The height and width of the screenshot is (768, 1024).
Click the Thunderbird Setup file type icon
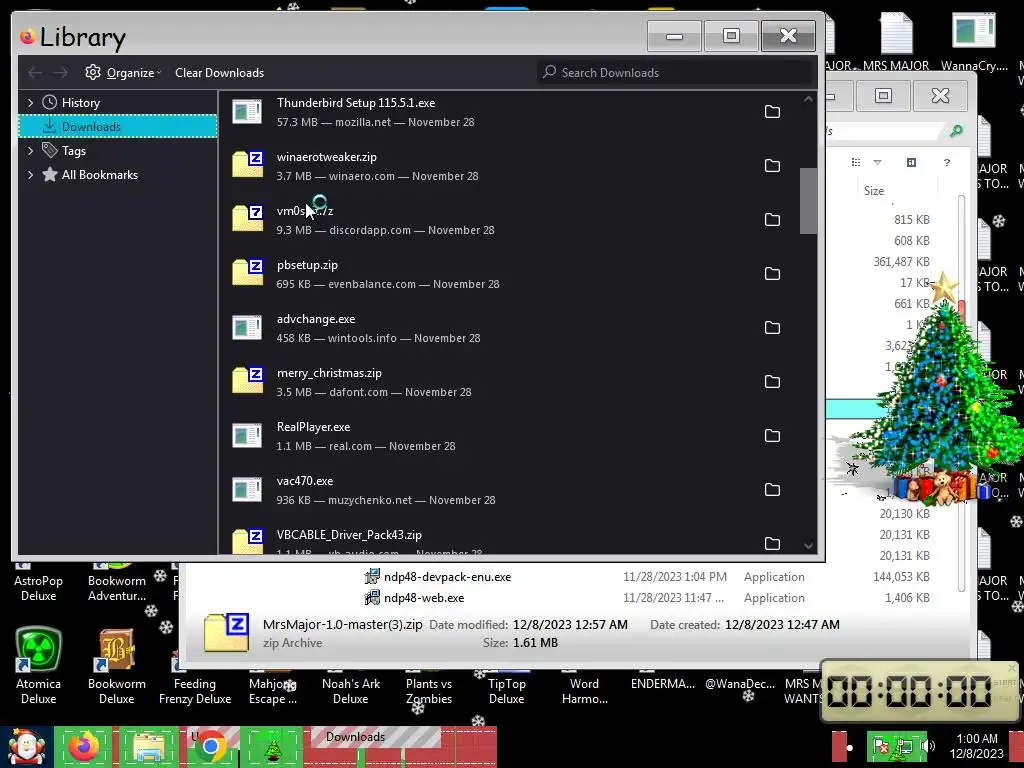(x=248, y=112)
